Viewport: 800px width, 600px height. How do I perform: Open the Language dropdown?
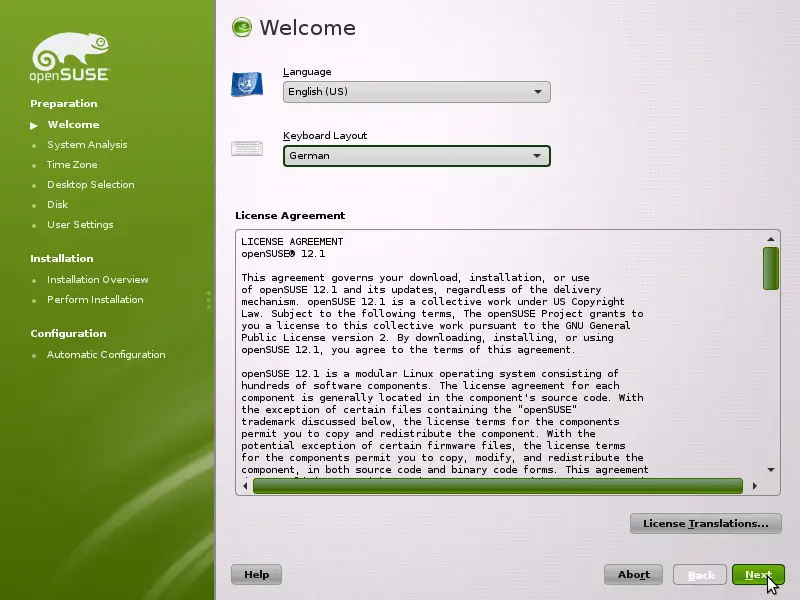point(416,92)
